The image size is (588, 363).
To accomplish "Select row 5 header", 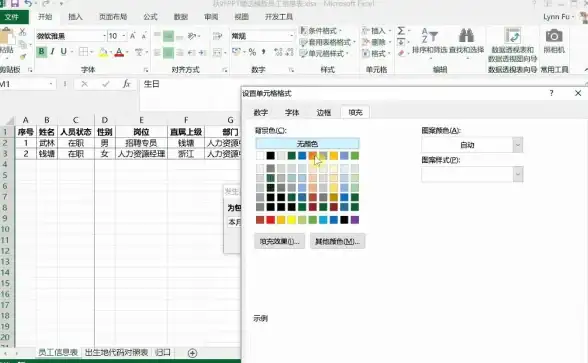I will click(x=5, y=175).
